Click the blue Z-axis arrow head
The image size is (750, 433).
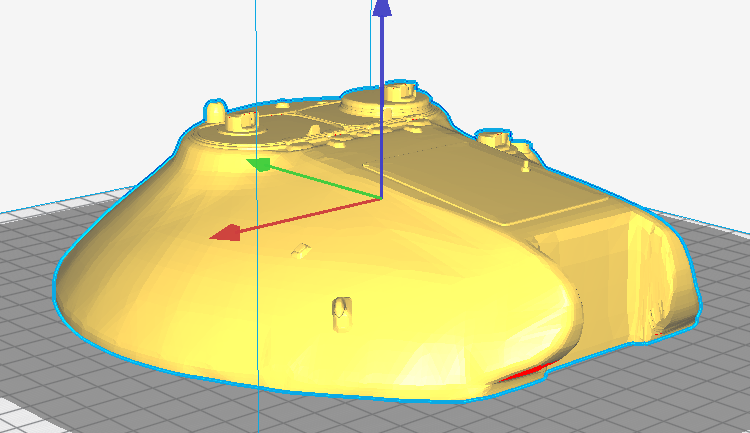pos(381,8)
